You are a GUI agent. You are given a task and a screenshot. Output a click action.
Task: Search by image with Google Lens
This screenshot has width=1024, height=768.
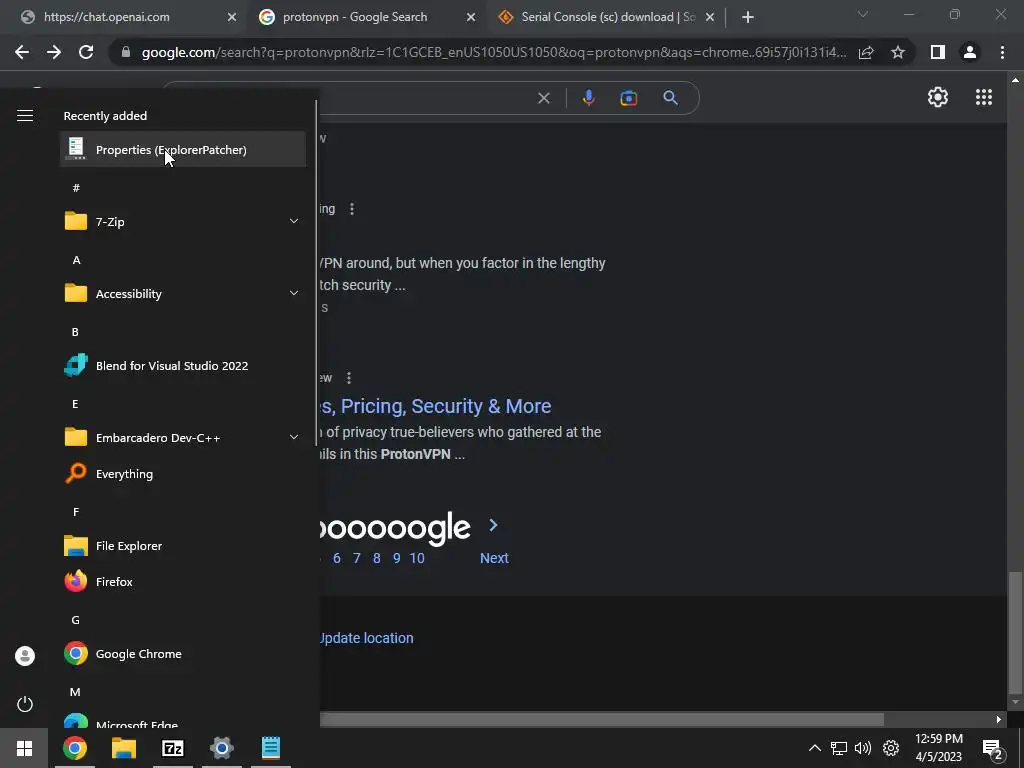tap(628, 98)
